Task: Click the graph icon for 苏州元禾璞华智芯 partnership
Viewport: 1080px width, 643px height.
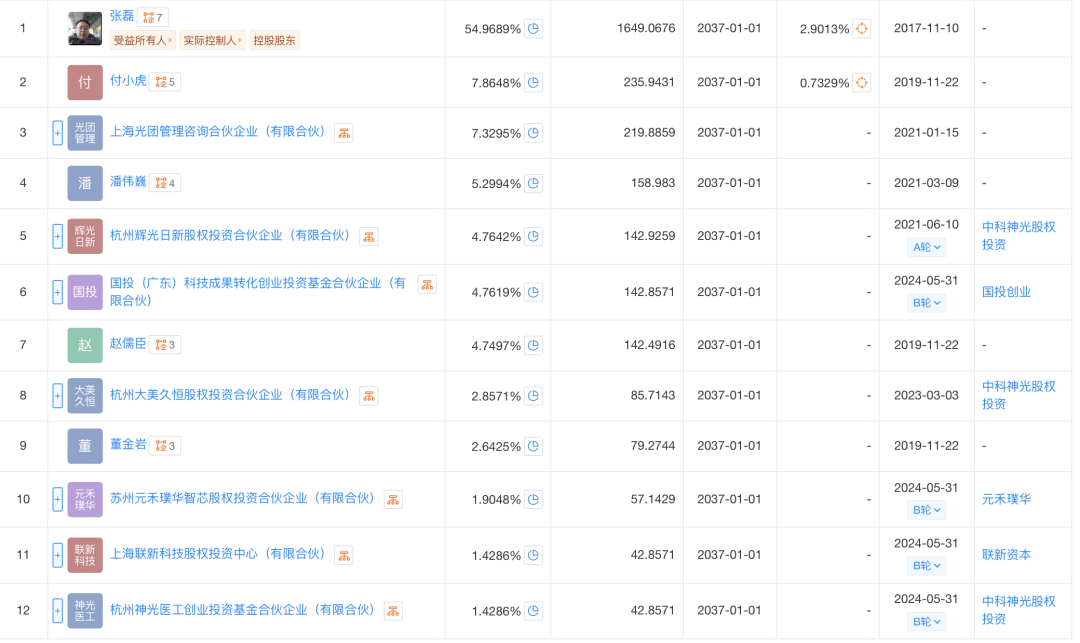Action: pyautogui.click(x=393, y=498)
